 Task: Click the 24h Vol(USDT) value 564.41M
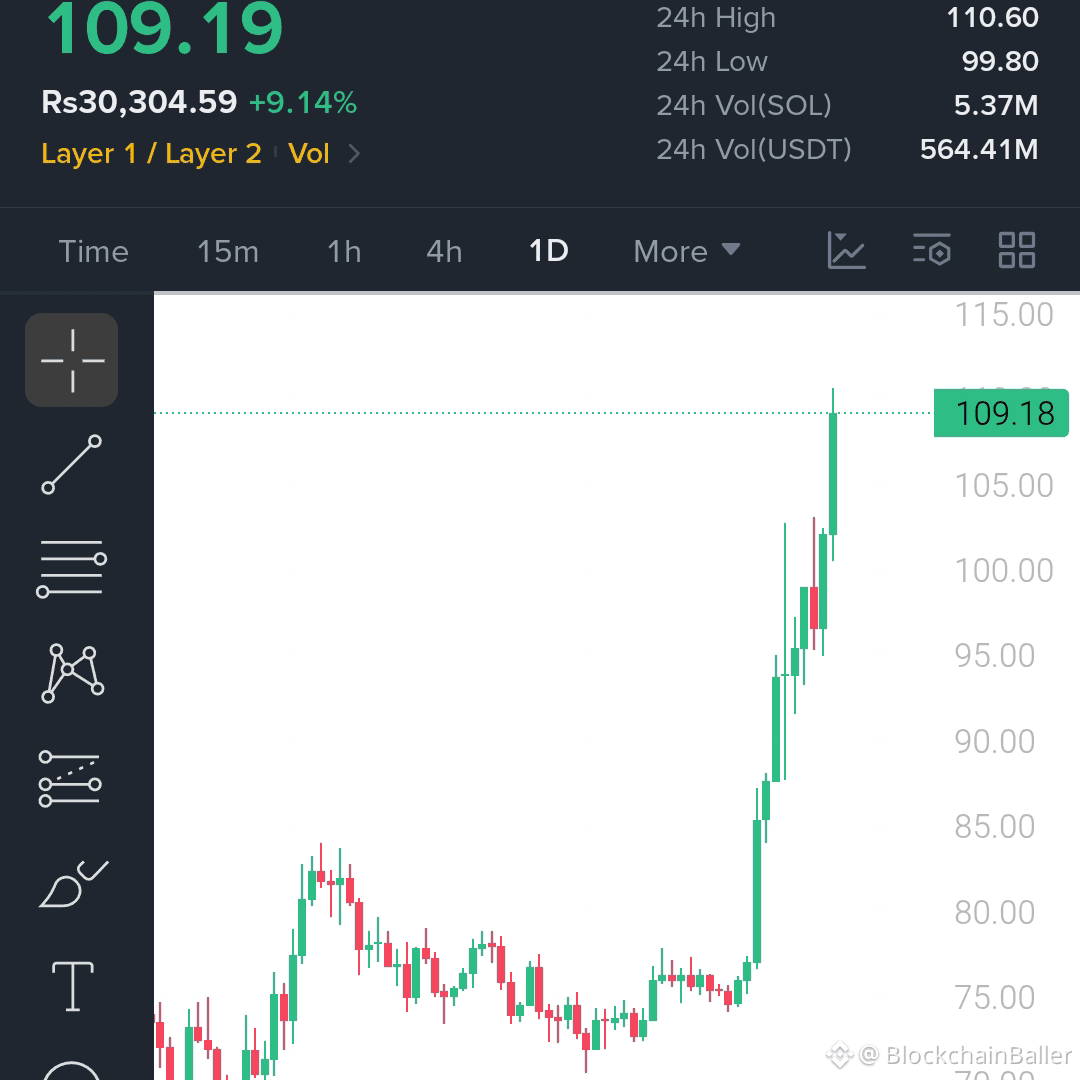pos(979,149)
